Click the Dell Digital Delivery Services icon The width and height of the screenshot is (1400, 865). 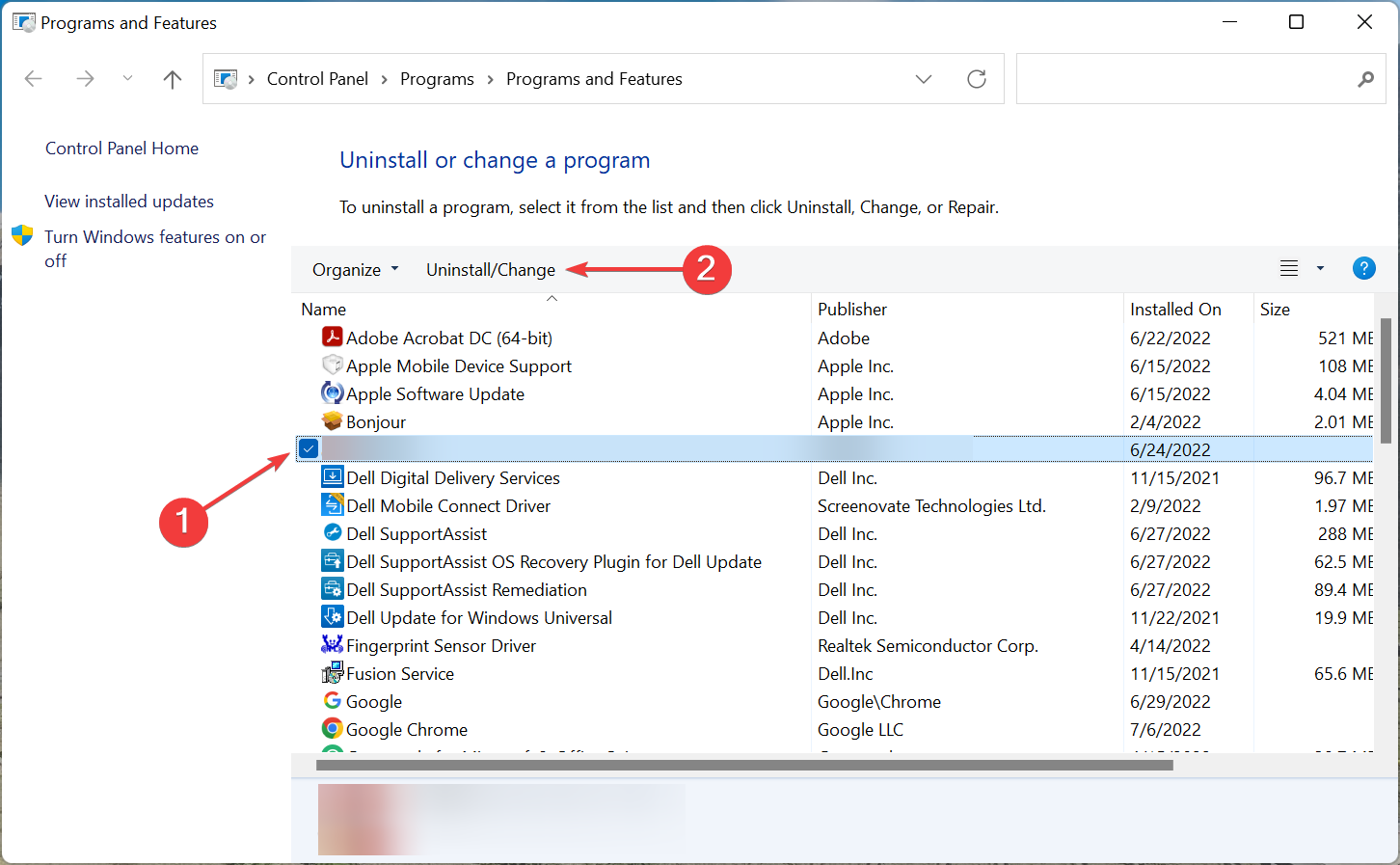(x=332, y=476)
